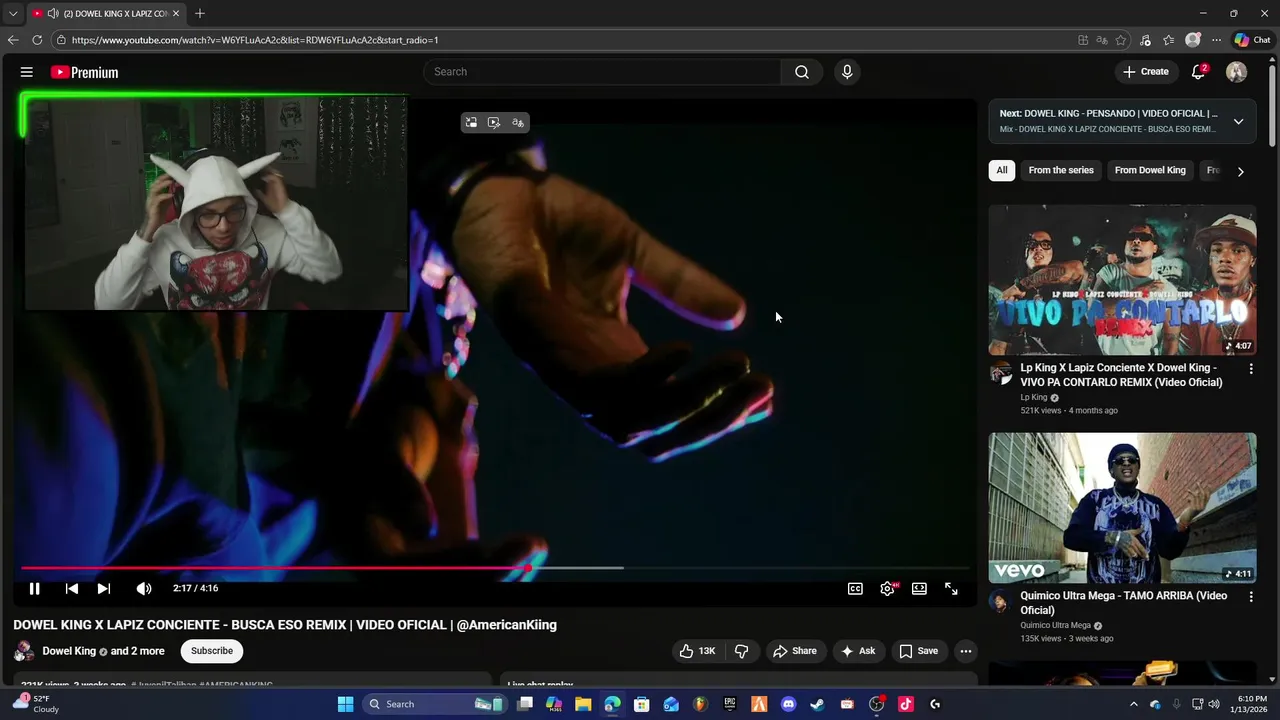Open Quimico Ultra Mega TAMO ARRIBA title

(1123, 603)
